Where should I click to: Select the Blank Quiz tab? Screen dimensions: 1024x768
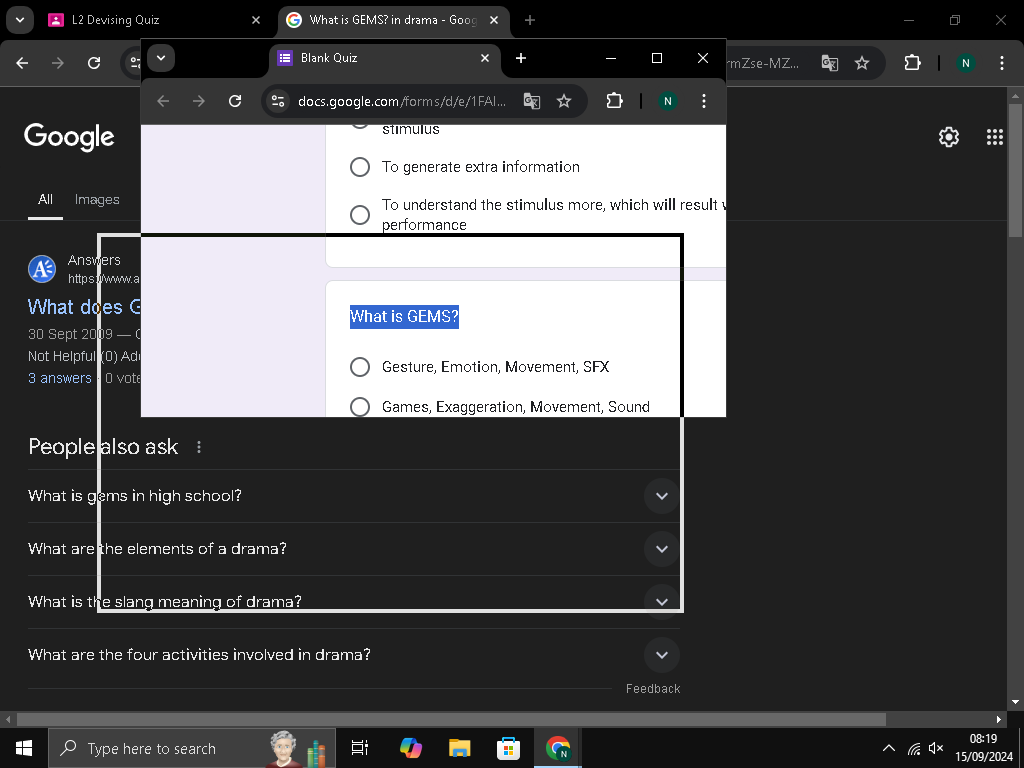[x=385, y=58]
